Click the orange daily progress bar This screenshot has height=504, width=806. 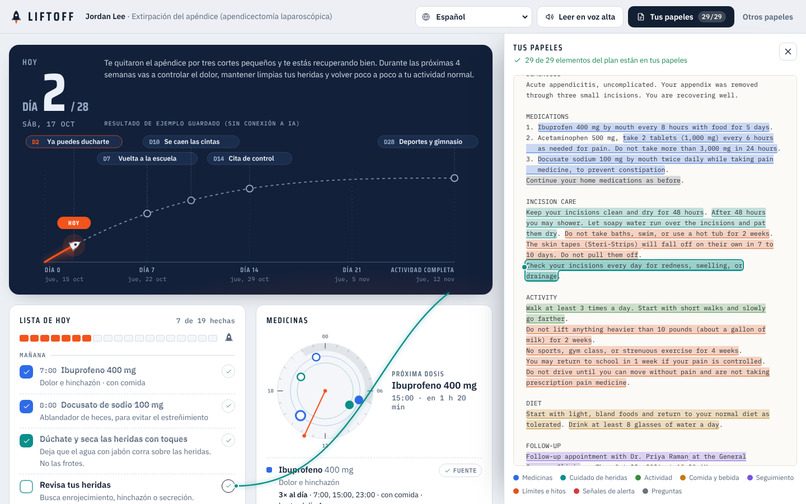point(118,338)
